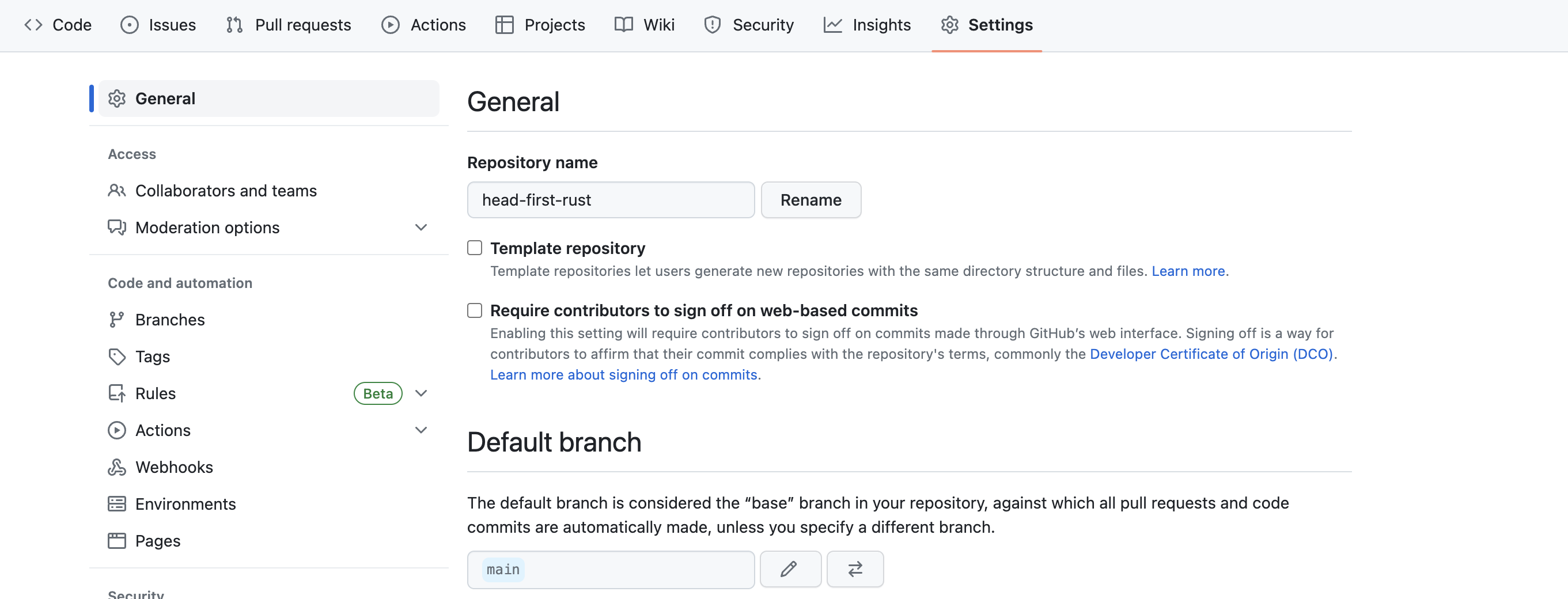1568x599 pixels.
Task: Enable the Template repository checkbox
Action: [x=475, y=248]
